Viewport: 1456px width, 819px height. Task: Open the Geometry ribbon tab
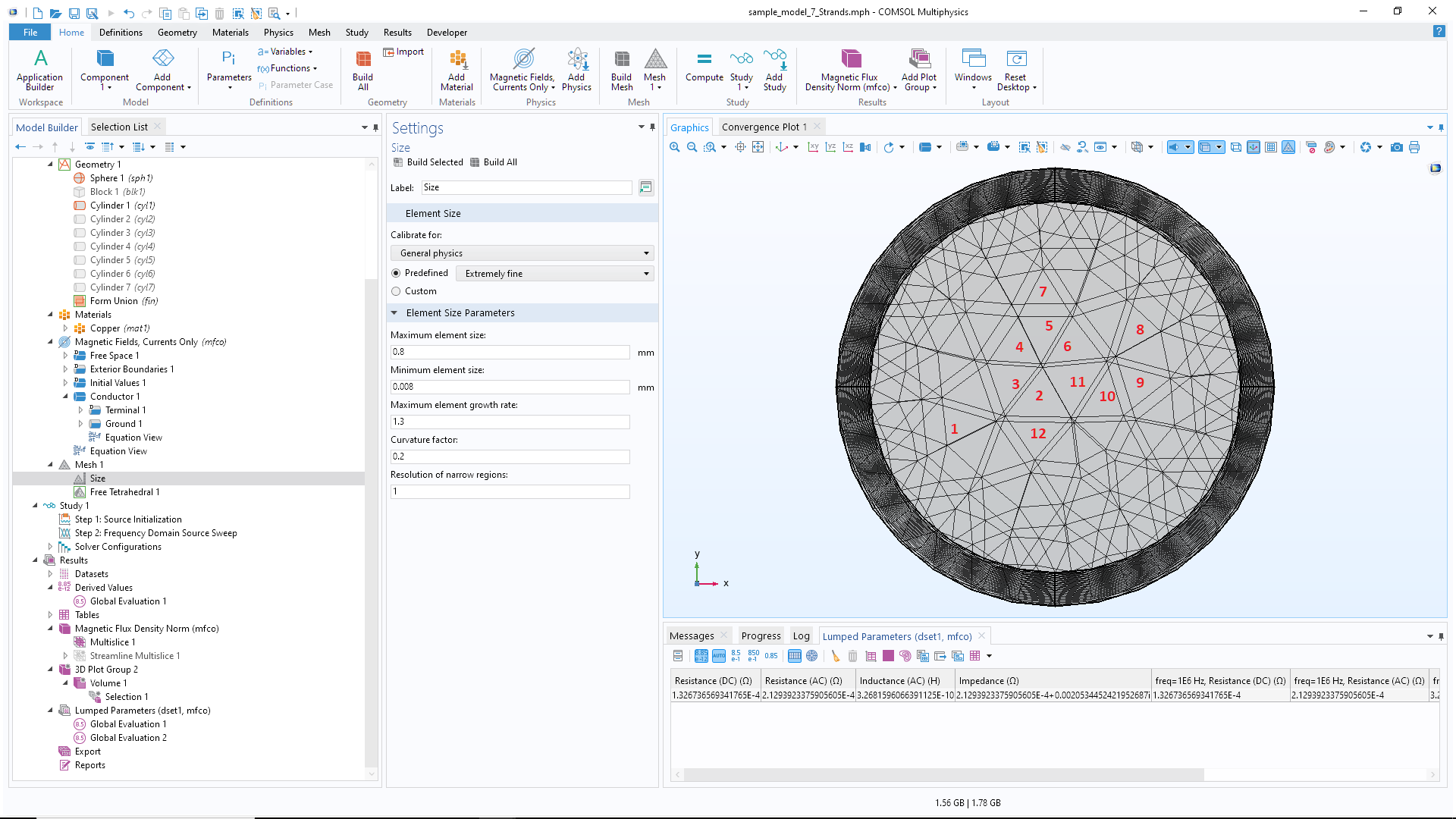[177, 33]
